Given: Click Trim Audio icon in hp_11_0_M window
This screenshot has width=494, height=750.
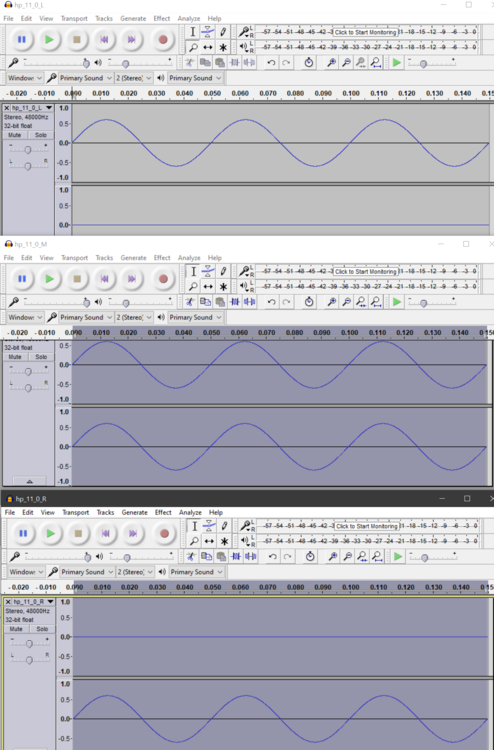Looking at the screenshot, I should click(235, 302).
